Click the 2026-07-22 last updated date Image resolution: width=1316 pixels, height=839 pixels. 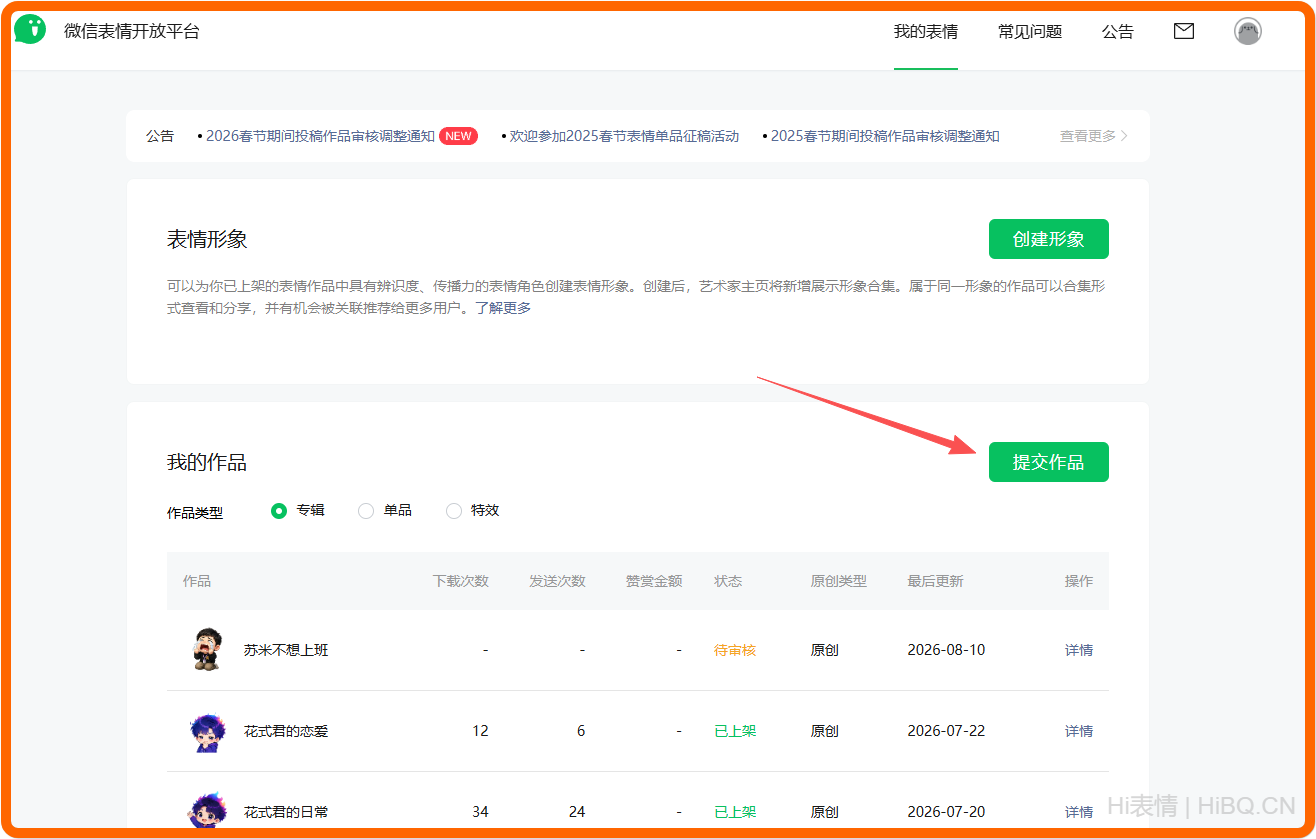(x=946, y=731)
